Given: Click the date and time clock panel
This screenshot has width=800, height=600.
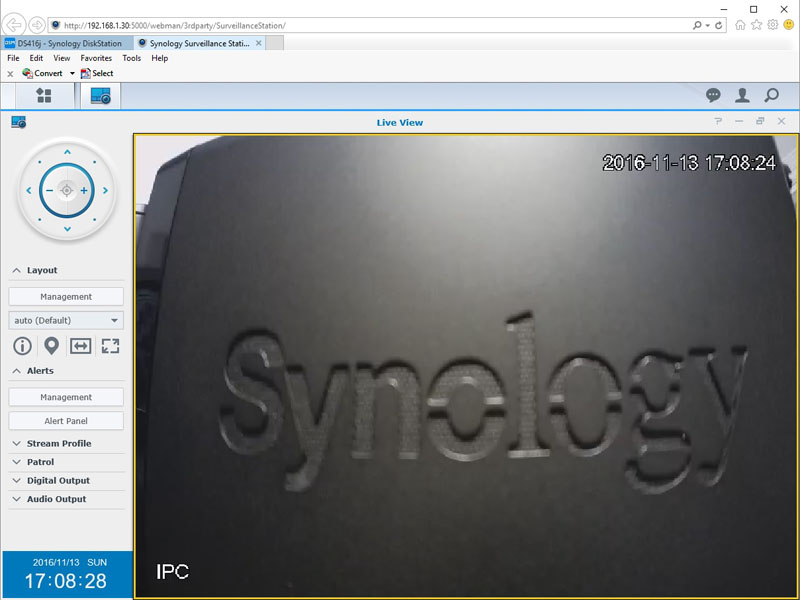Looking at the screenshot, I should [67, 574].
